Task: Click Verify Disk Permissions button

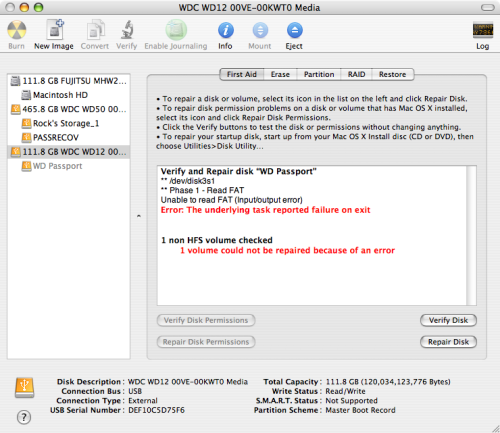Action: 206,320
